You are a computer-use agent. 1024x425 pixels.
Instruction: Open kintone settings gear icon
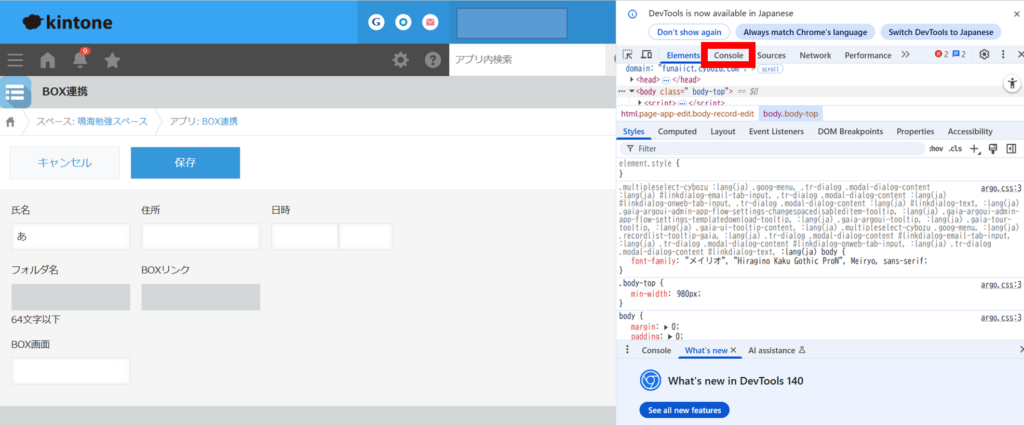(400, 60)
